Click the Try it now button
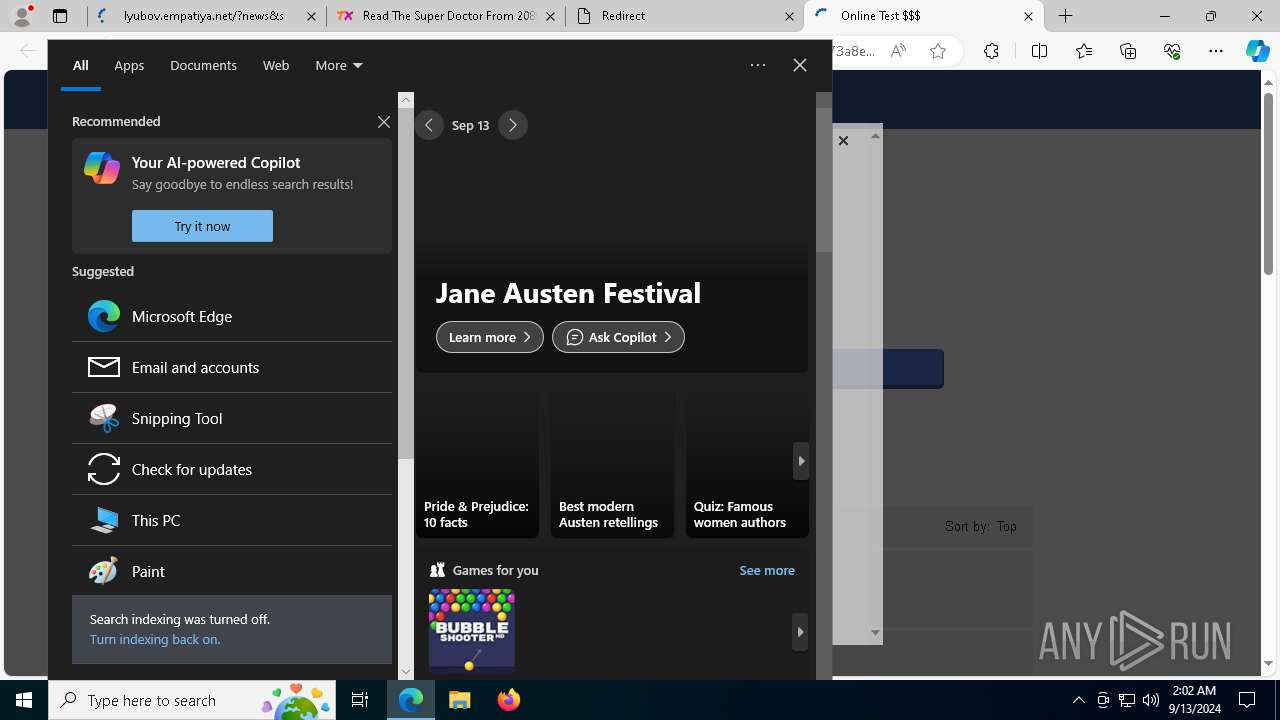The height and width of the screenshot is (720, 1280). coord(202,226)
